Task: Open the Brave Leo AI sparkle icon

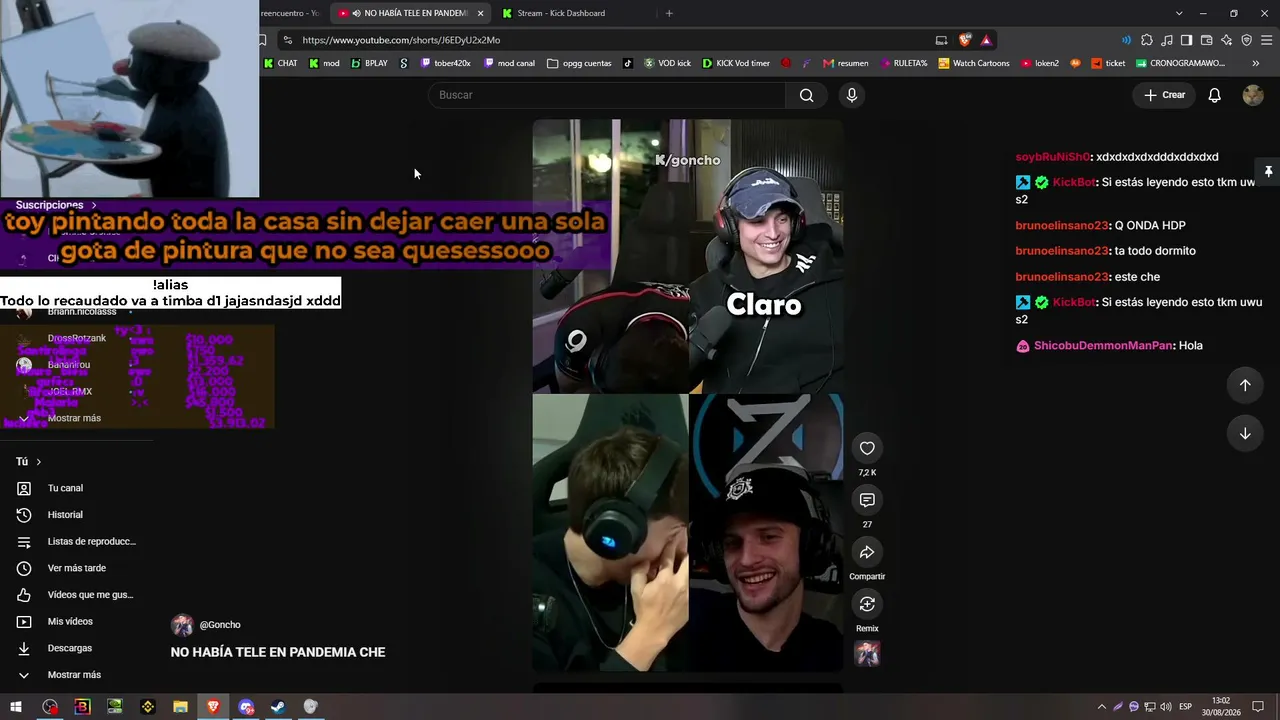Action: tap(1226, 40)
